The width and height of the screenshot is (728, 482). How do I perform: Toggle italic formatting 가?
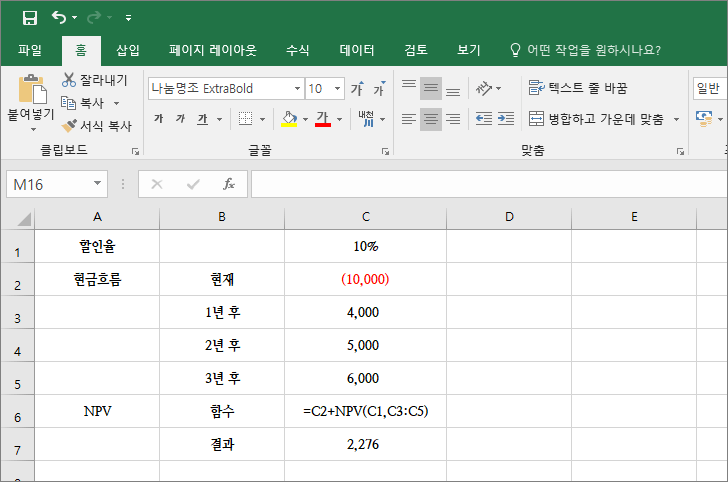180,119
